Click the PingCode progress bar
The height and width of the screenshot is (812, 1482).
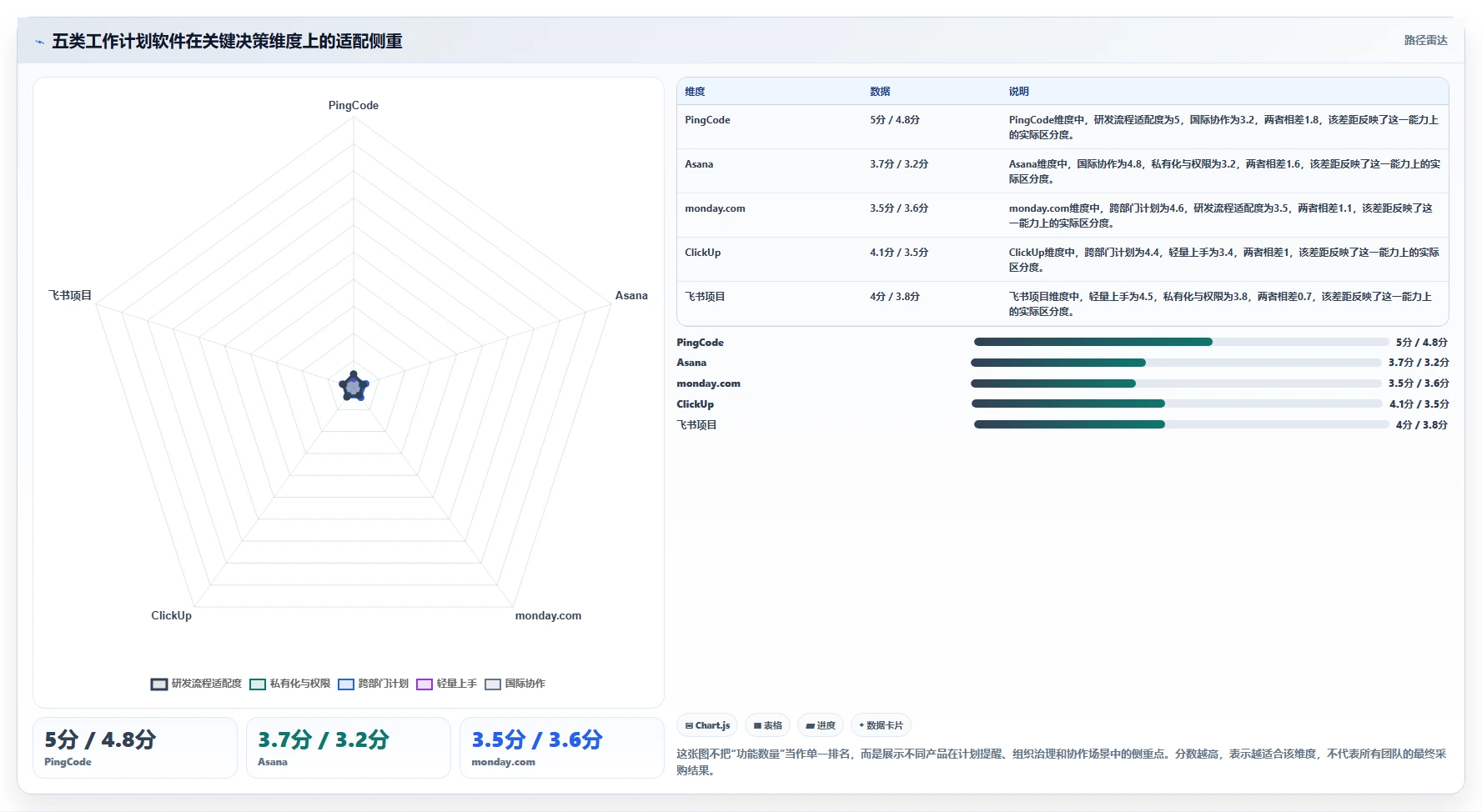point(1181,342)
